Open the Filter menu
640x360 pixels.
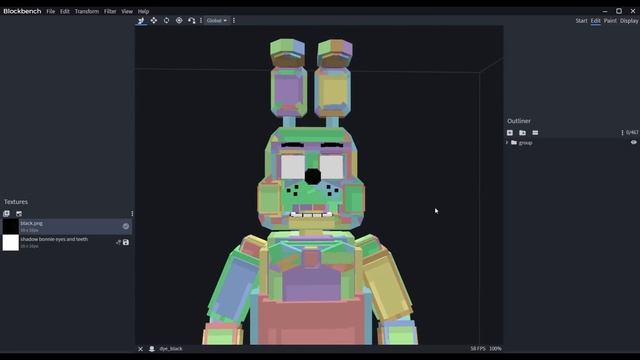[x=110, y=11]
